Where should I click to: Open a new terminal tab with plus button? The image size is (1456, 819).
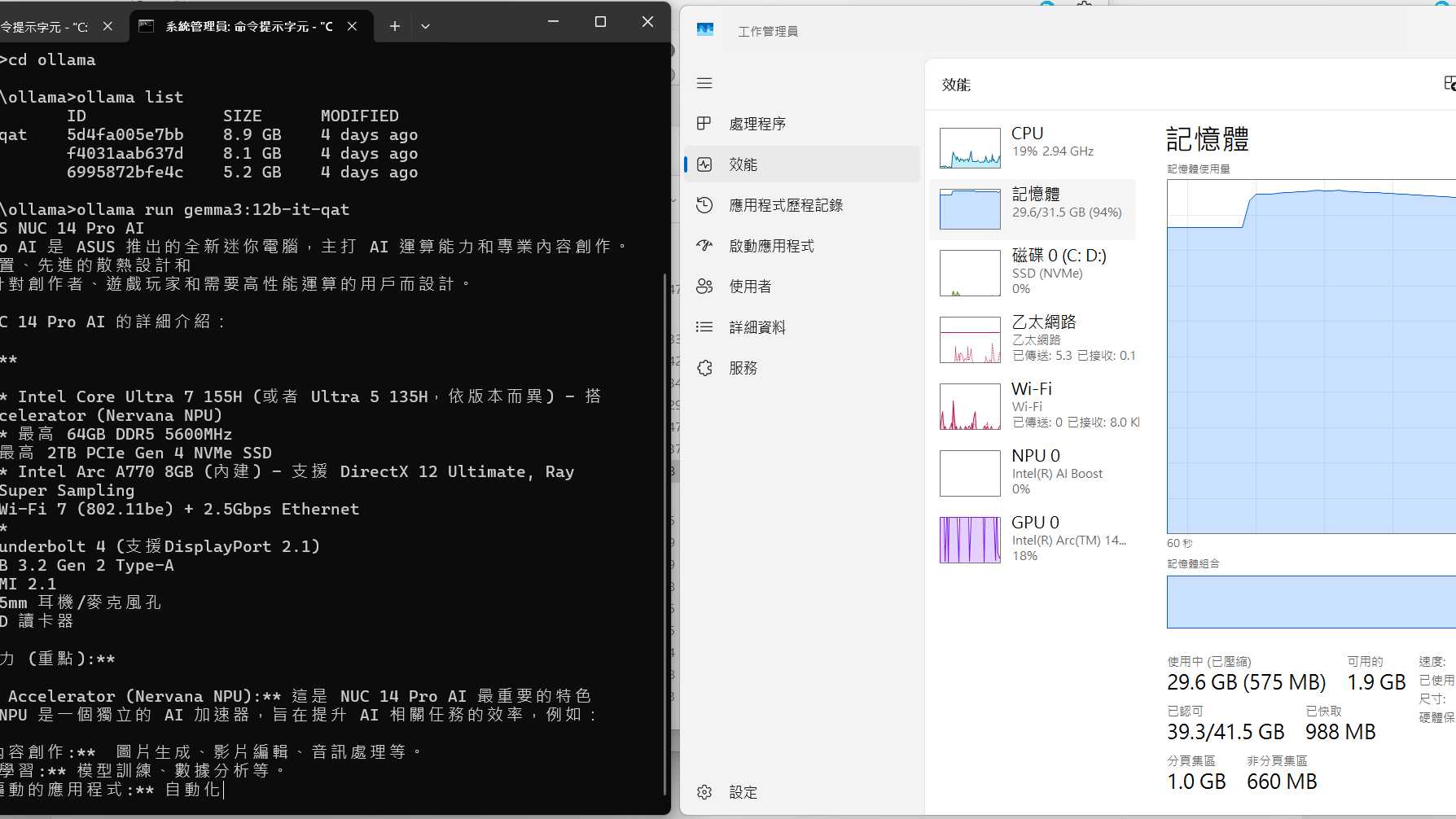pyautogui.click(x=394, y=26)
